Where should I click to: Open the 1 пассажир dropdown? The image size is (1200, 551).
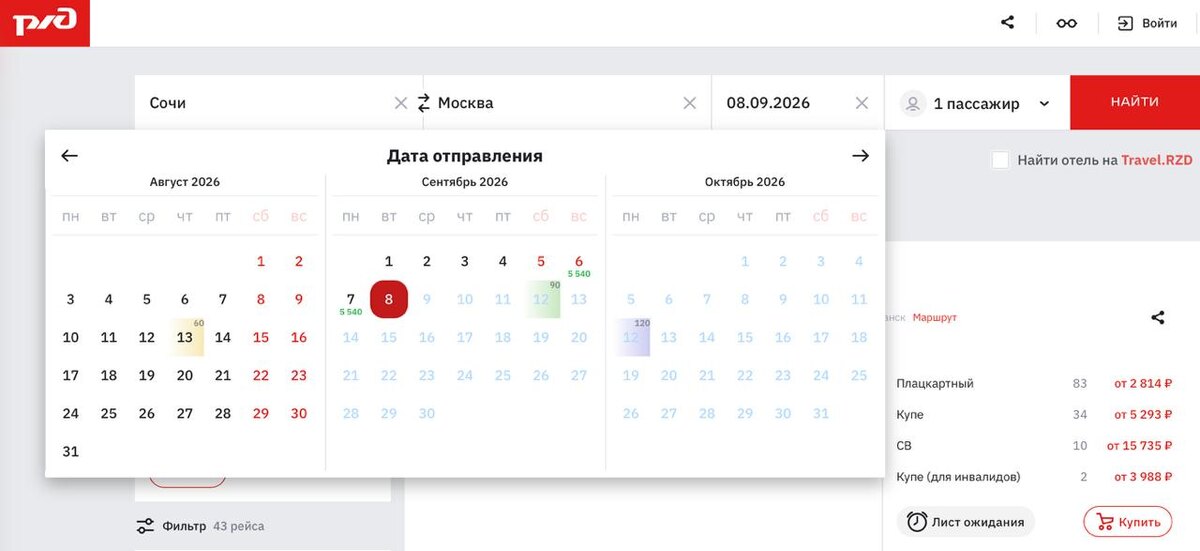(977, 103)
